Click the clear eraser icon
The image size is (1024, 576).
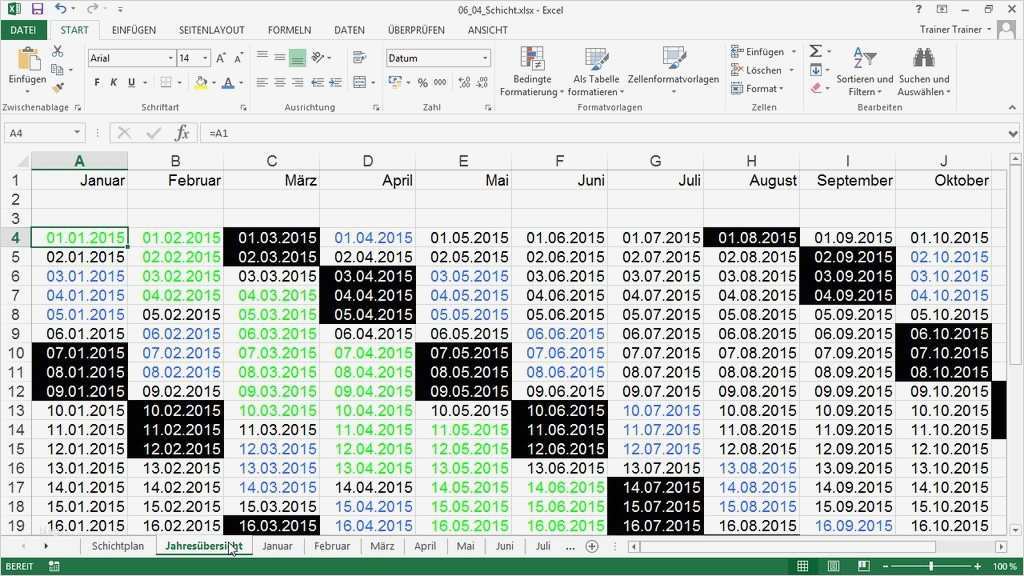(816, 88)
